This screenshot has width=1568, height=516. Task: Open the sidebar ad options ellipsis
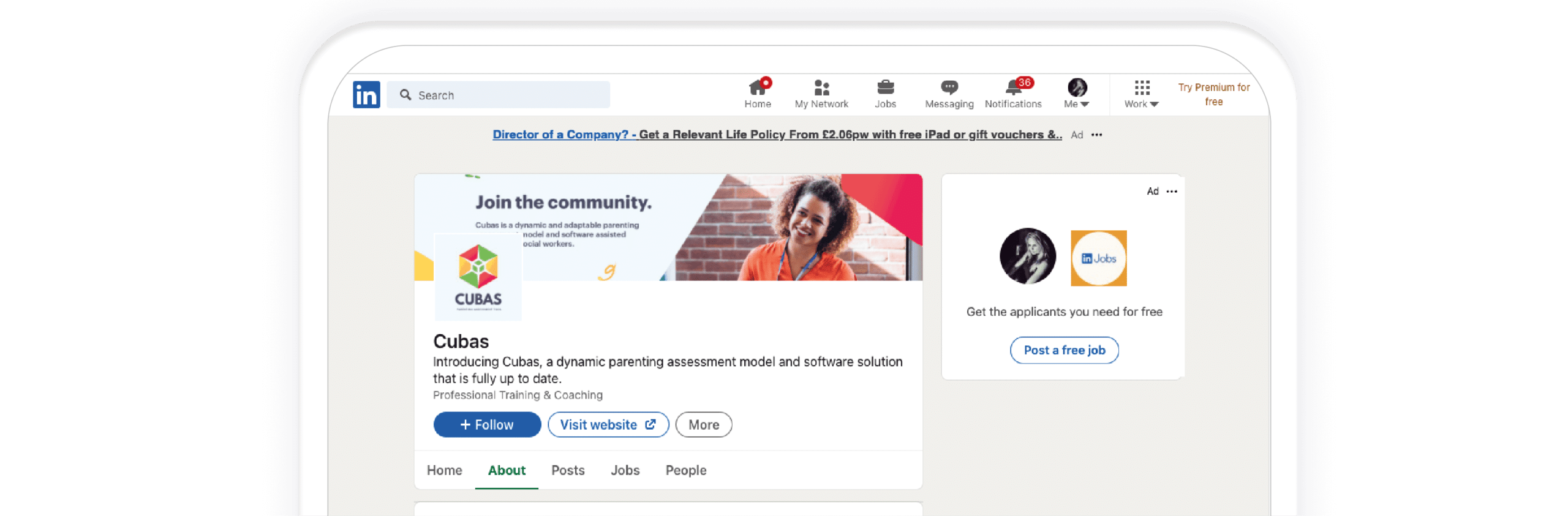pos(1172,192)
